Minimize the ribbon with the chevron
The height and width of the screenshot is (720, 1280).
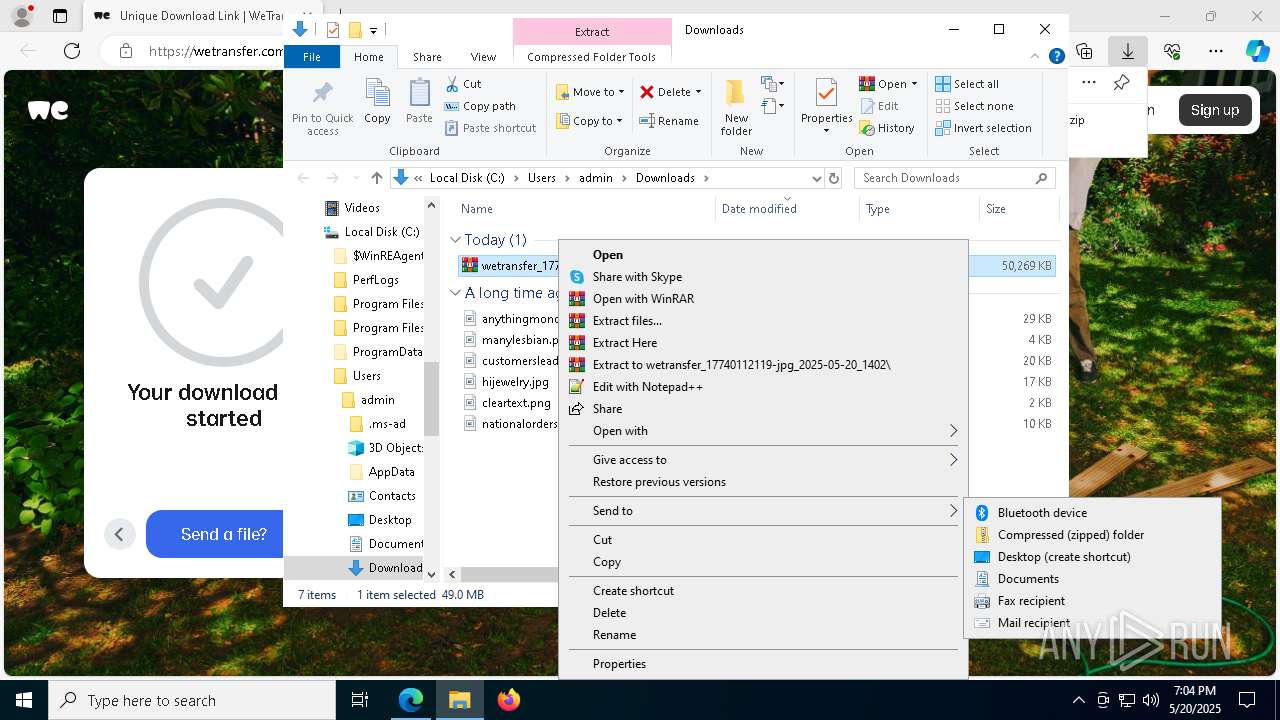click(1036, 57)
